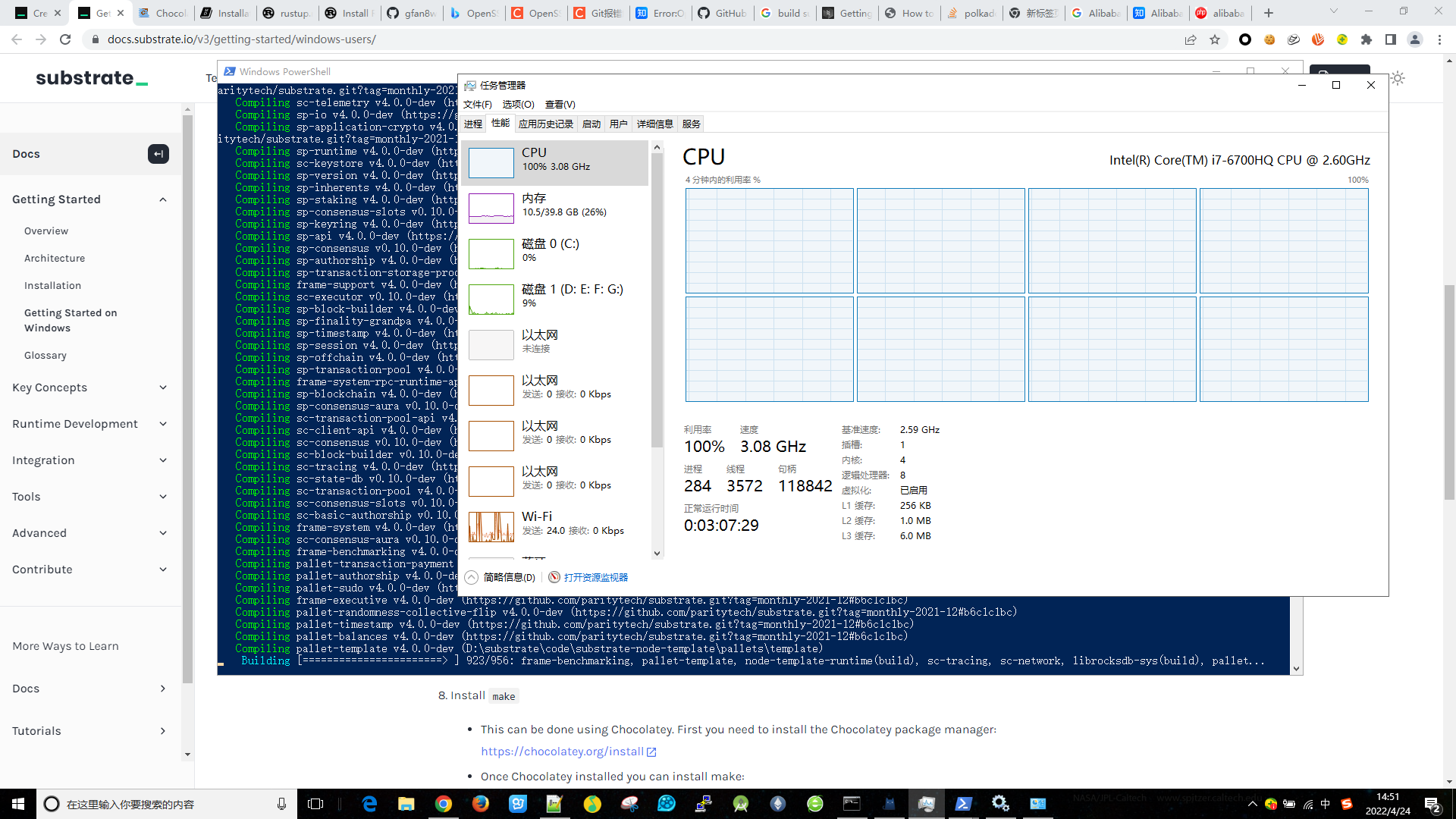Click the Windows PowerShell title bar icon

pos(230,71)
